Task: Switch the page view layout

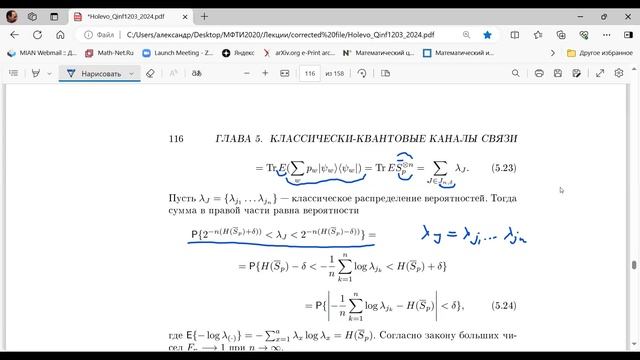Action: [385, 73]
